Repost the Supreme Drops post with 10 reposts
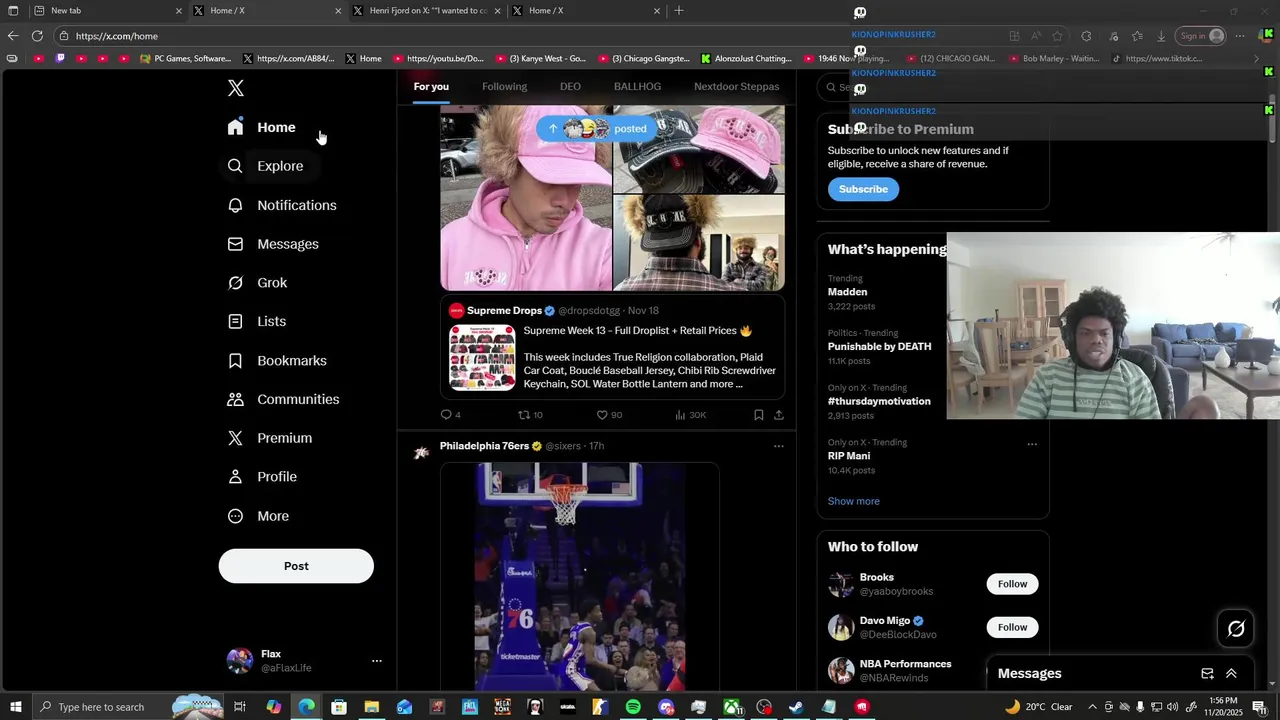Image resolution: width=1280 pixels, height=720 pixels. tap(530, 415)
